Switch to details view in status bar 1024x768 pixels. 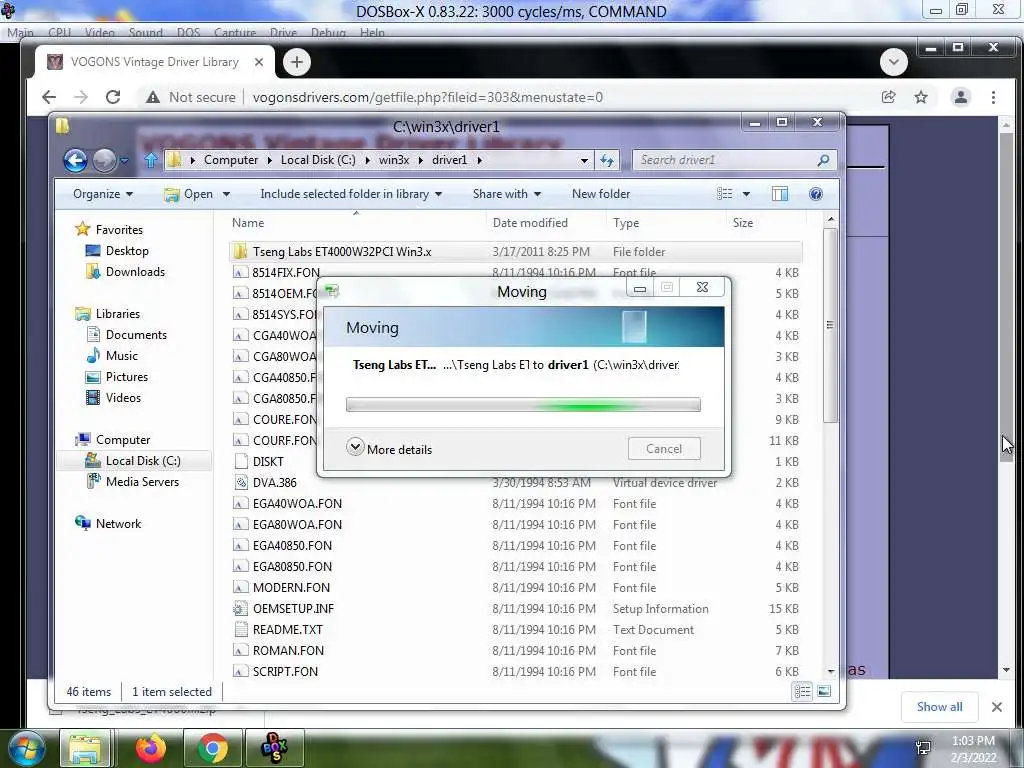[x=803, y=691]
